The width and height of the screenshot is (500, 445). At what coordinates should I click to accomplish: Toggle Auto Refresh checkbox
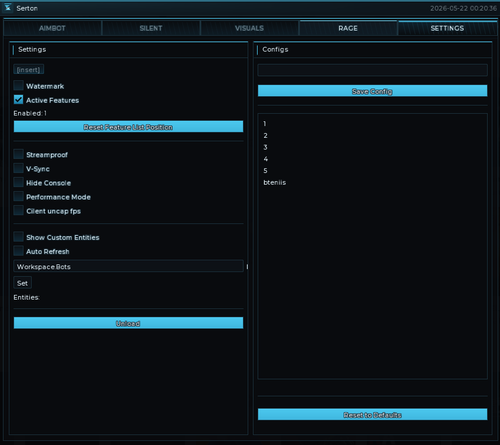(19, 251)
